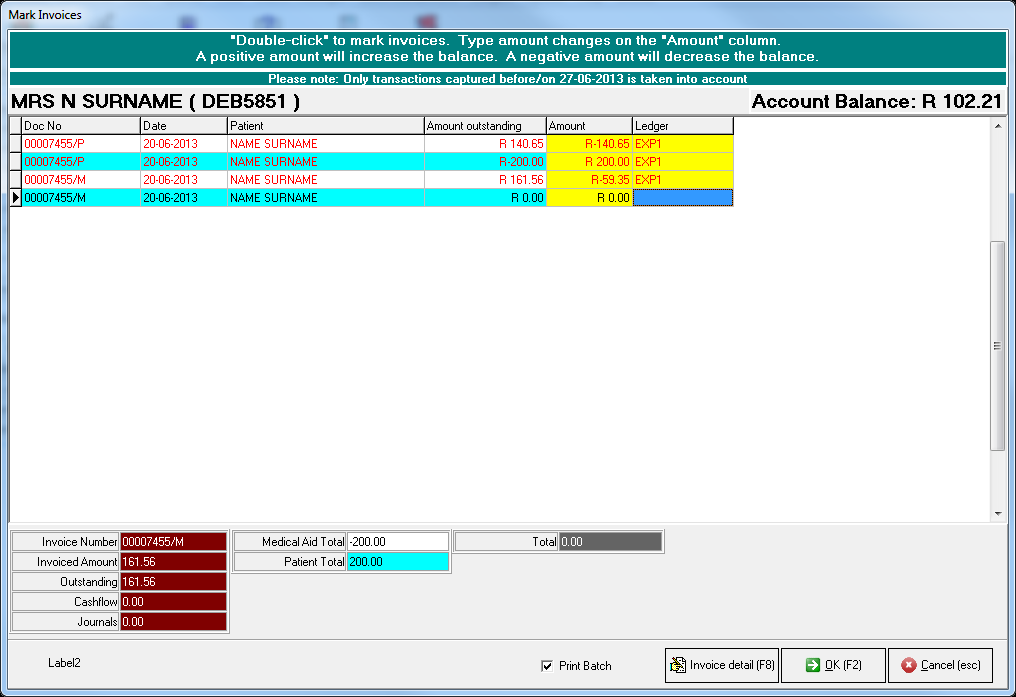
Task: Select the blue Ledger cell in last row
Action: [683, 198]
